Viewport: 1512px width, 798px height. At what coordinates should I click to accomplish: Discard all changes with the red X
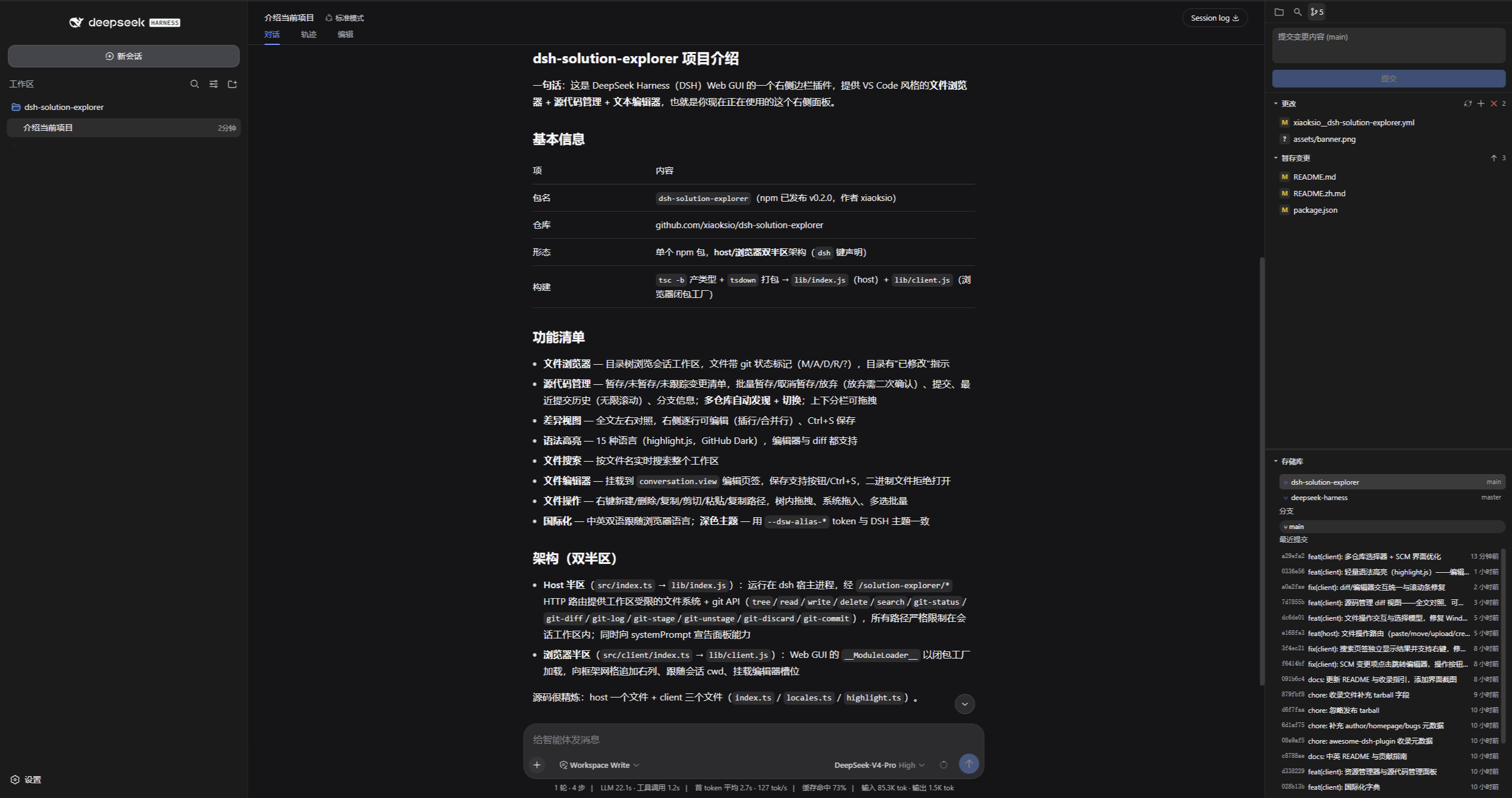(1494, 103)
